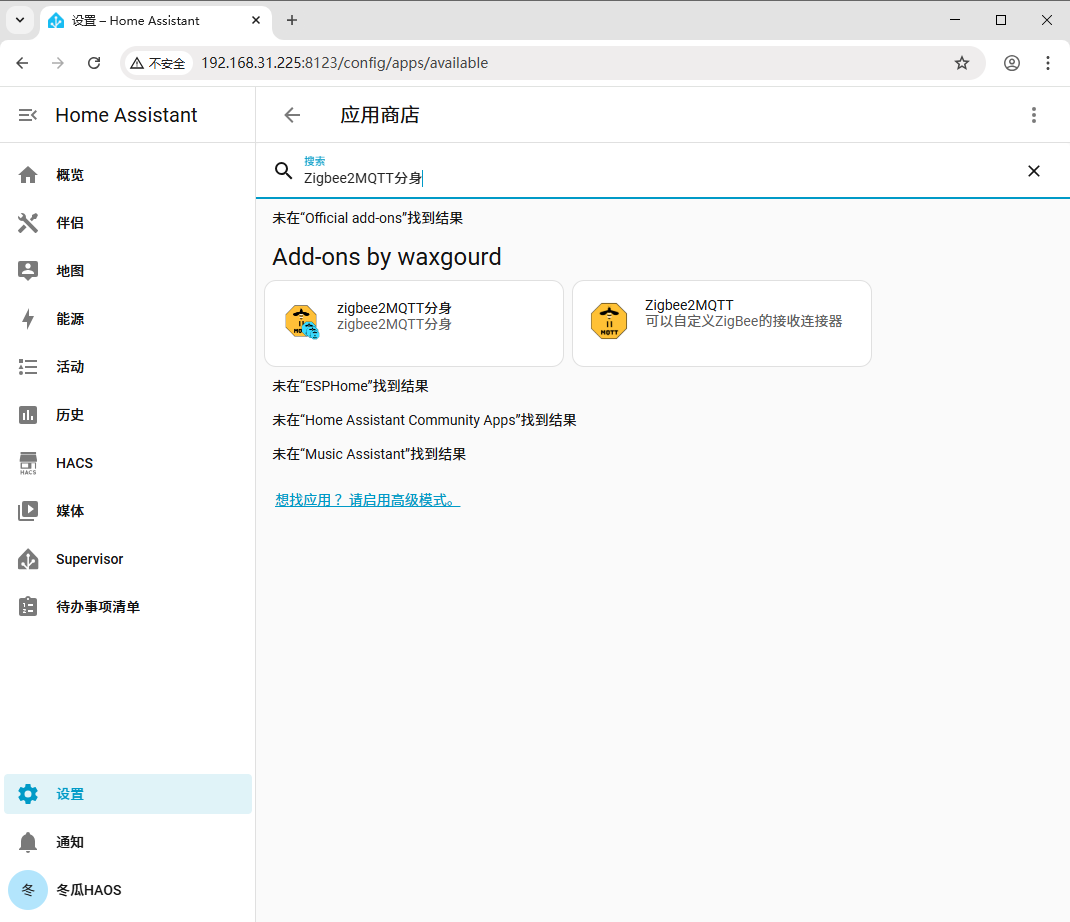Click the map icon beside 地图
The image size is (1070, 922).
[x=28, y=271]
